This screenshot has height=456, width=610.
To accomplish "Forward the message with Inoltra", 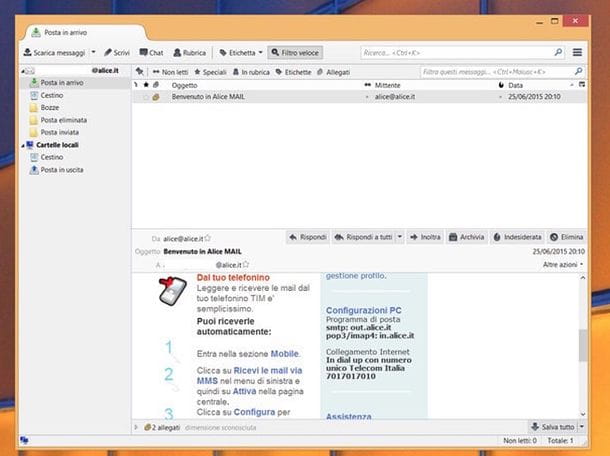I will click(426, 237).
